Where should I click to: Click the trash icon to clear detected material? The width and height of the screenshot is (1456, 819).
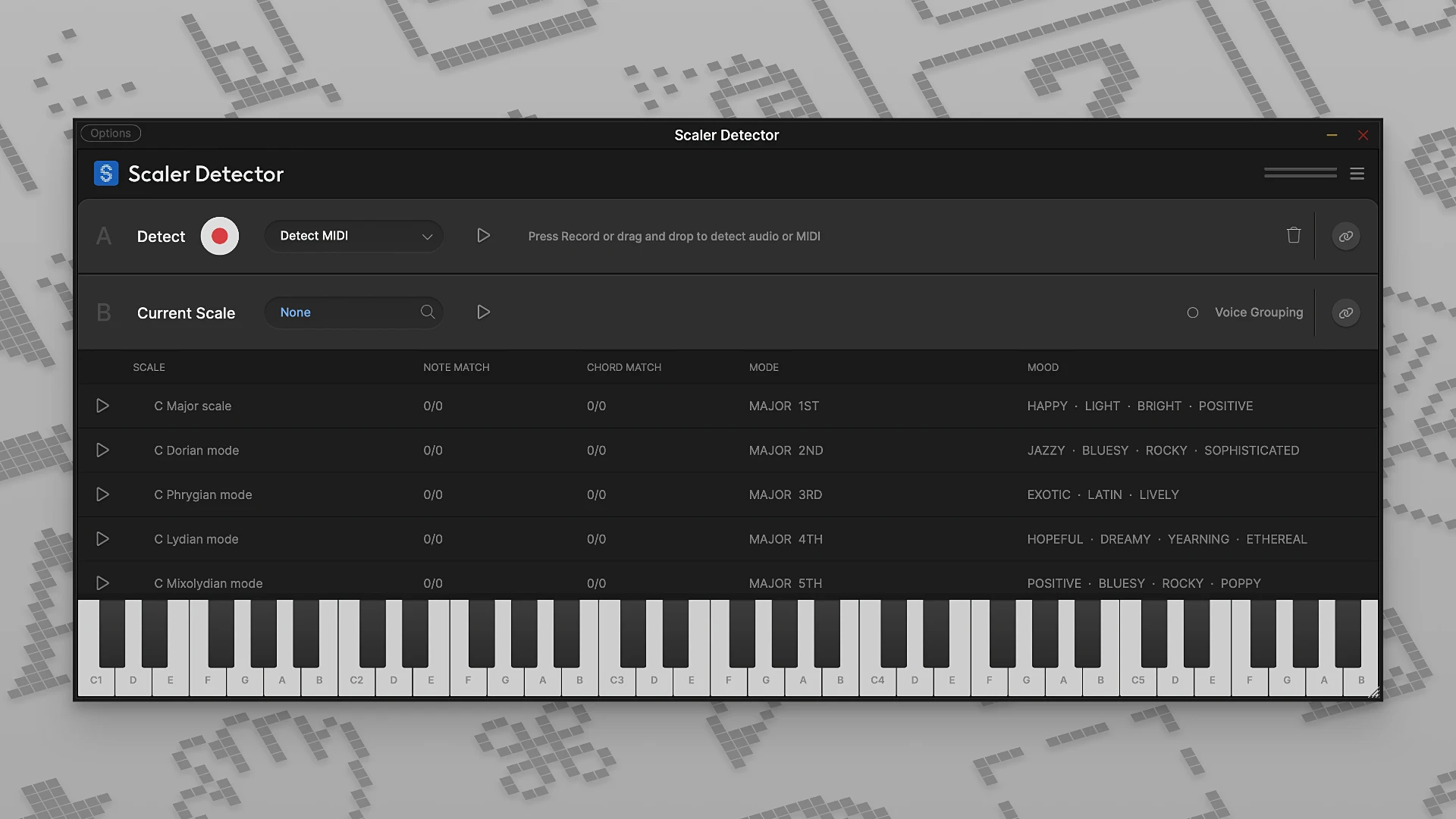[1294, 236]
